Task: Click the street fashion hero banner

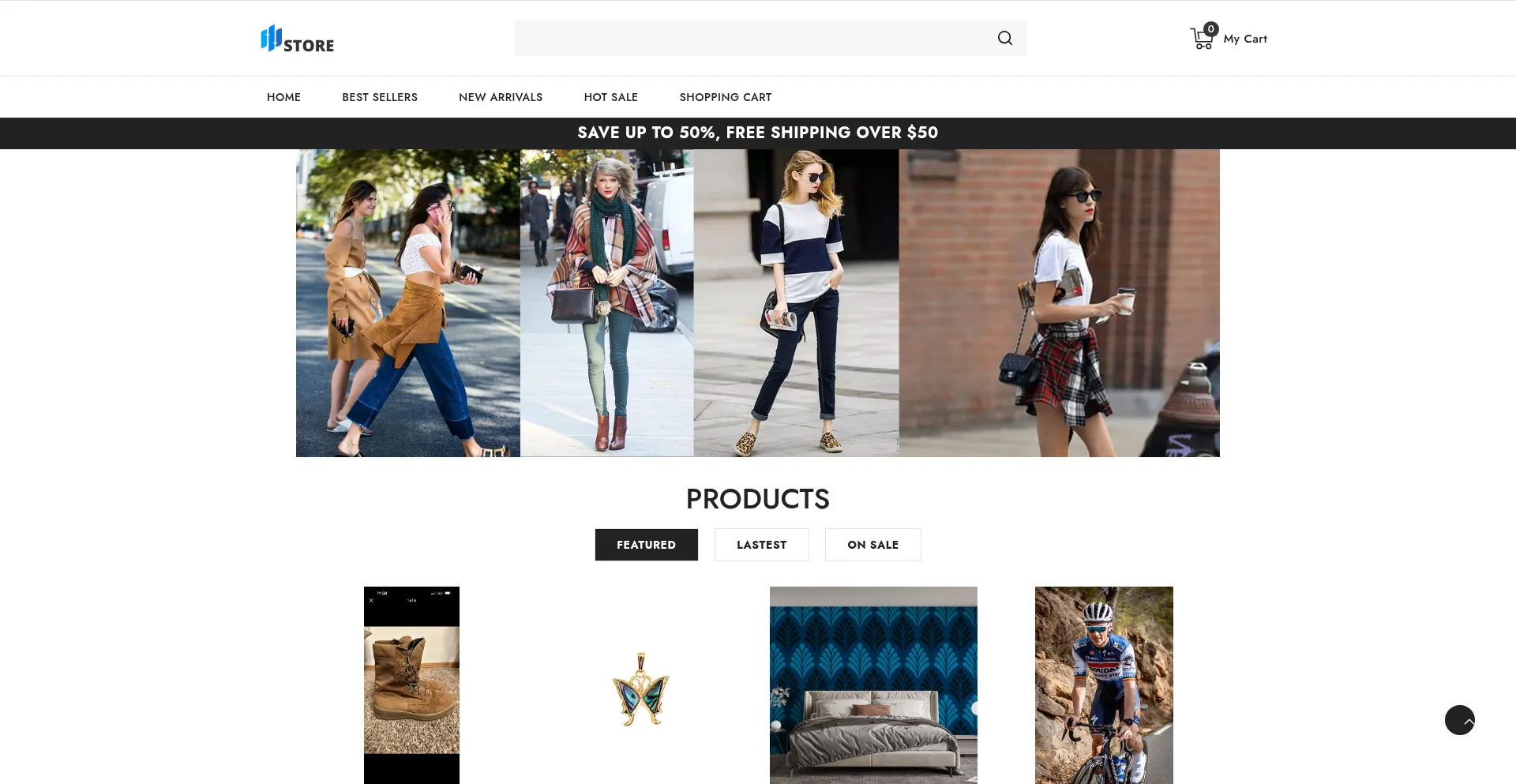Action: [758, 303]
